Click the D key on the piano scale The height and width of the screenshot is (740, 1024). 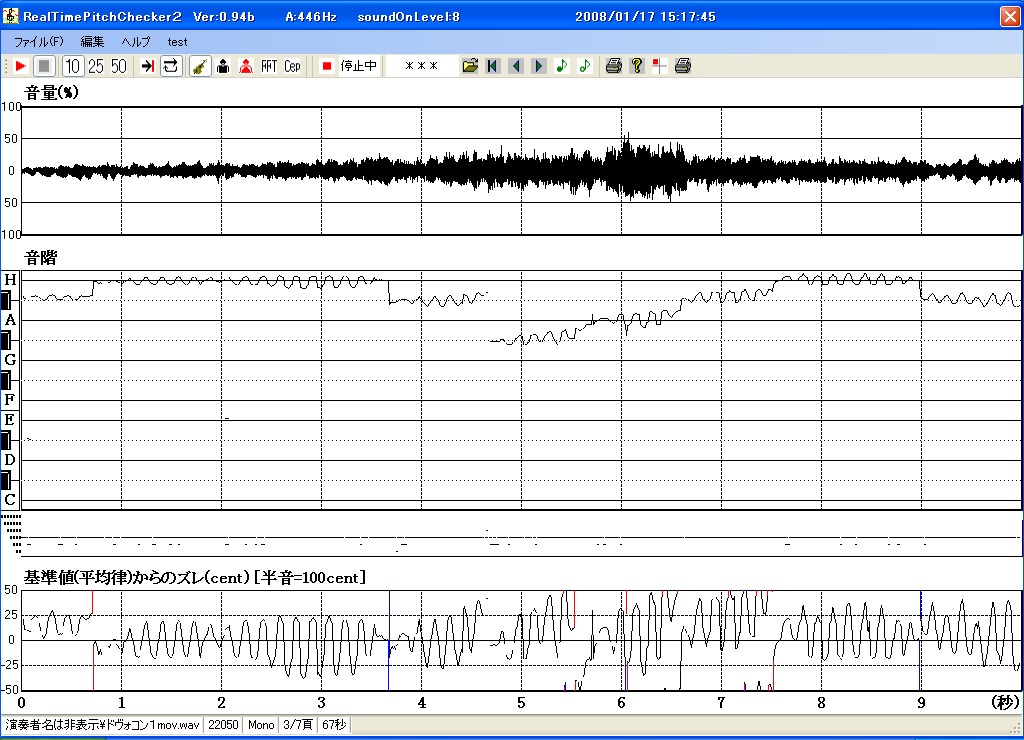(10, 459)
